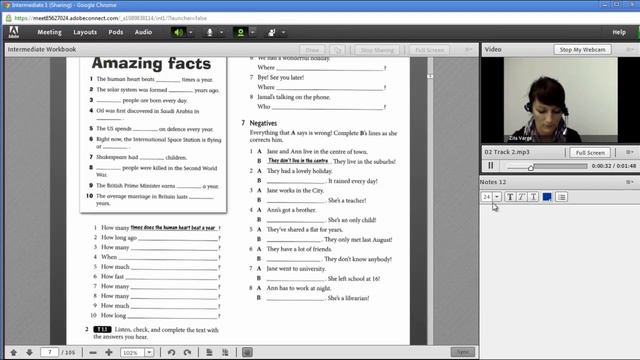Viewport: 640px width, 360px height.
Task: Open the blue text color swatch
Action: [x=547, y=197]
